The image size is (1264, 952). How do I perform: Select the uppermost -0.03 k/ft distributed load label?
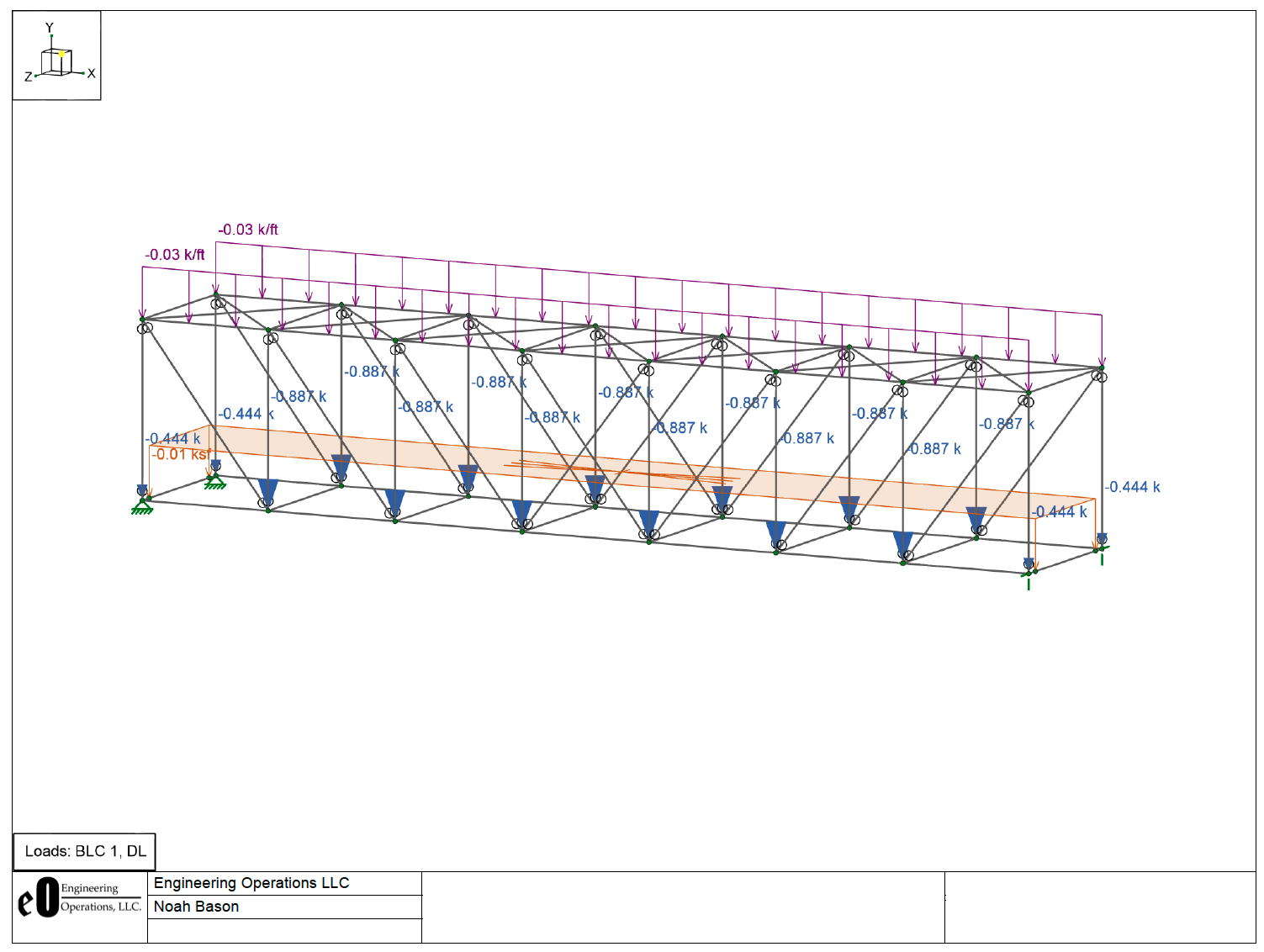[x=248, y=230]
